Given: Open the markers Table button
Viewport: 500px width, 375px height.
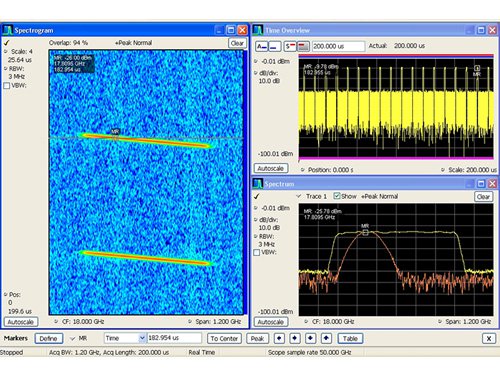Looking at the screenshot, I should tap(350, 338).
